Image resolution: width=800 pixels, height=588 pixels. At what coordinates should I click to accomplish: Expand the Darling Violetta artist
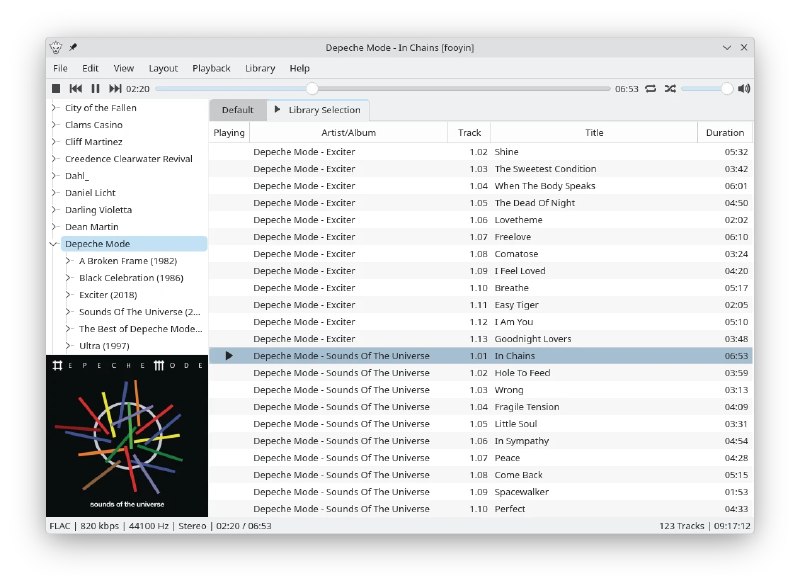55,210
